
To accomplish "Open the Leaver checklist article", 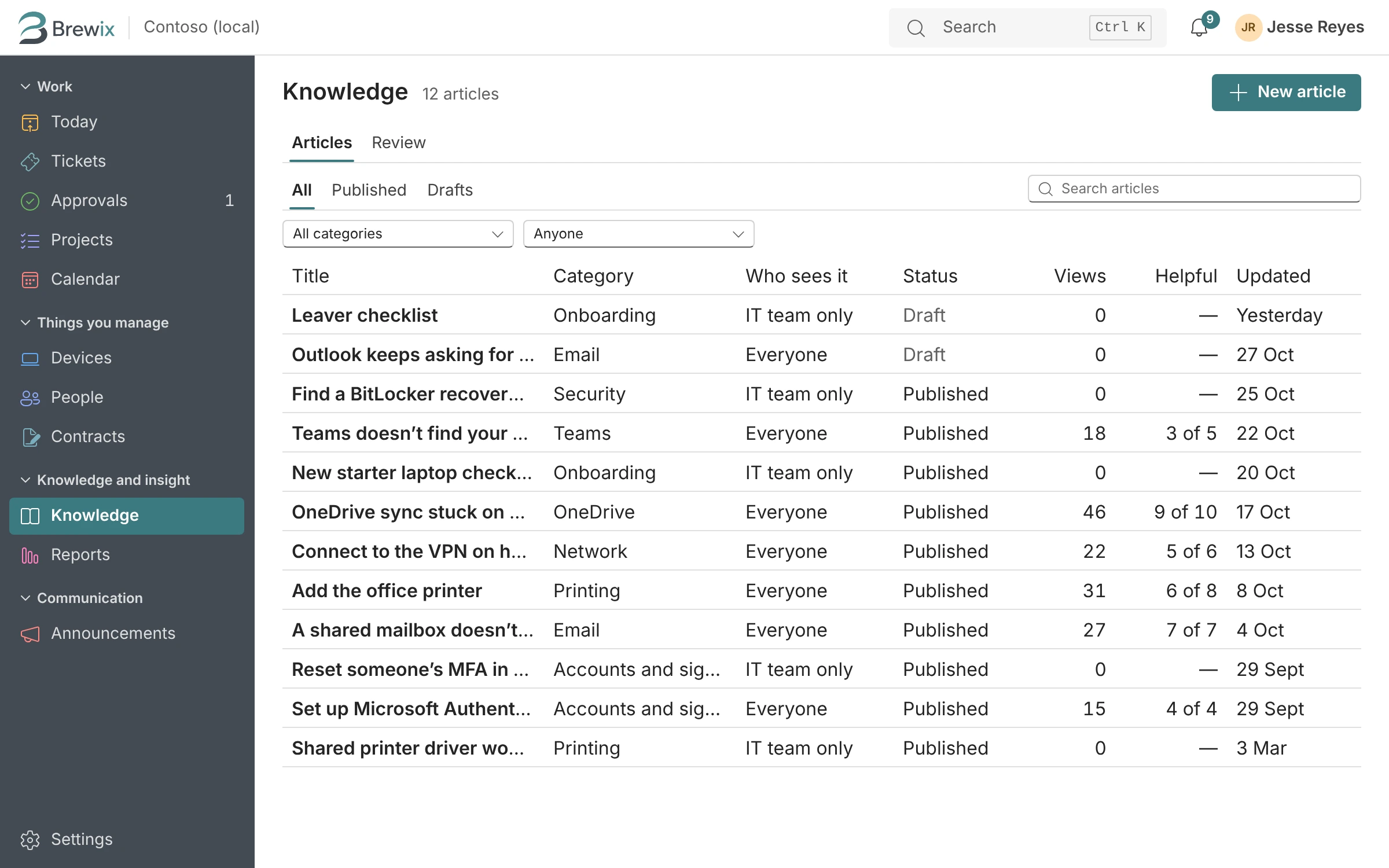I will (365, 315).
